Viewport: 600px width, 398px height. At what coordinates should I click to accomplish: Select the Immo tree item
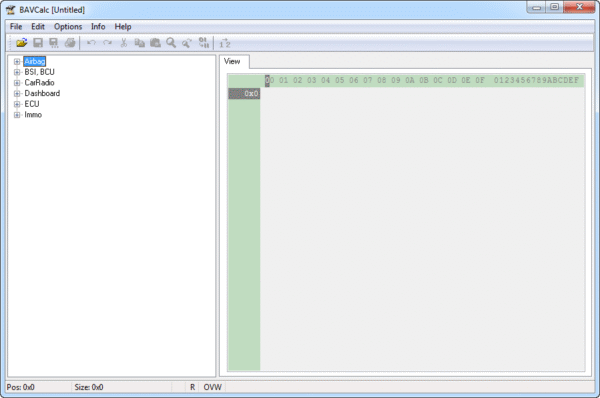(33, 115)
